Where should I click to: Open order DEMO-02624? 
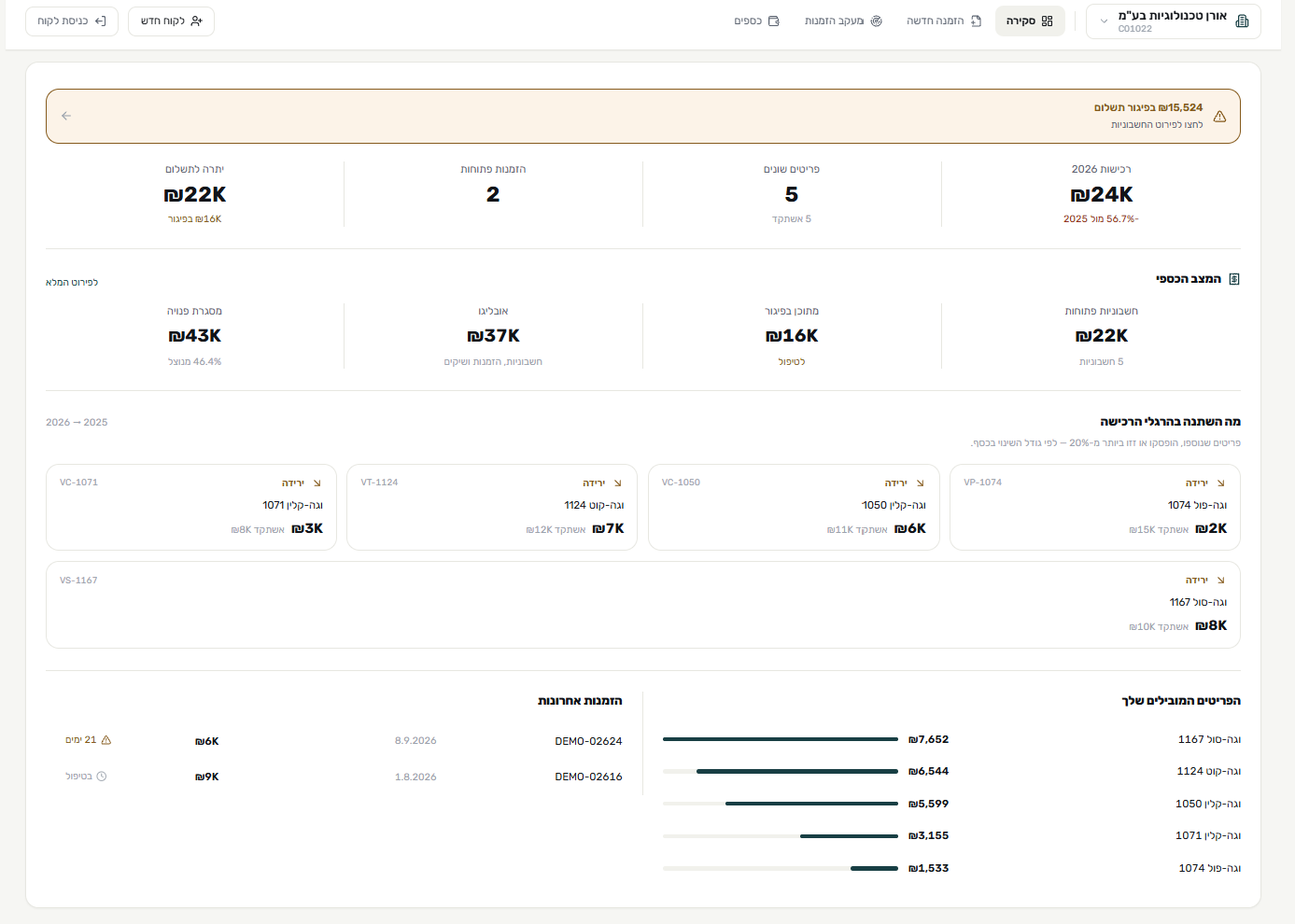click(588, 741)
